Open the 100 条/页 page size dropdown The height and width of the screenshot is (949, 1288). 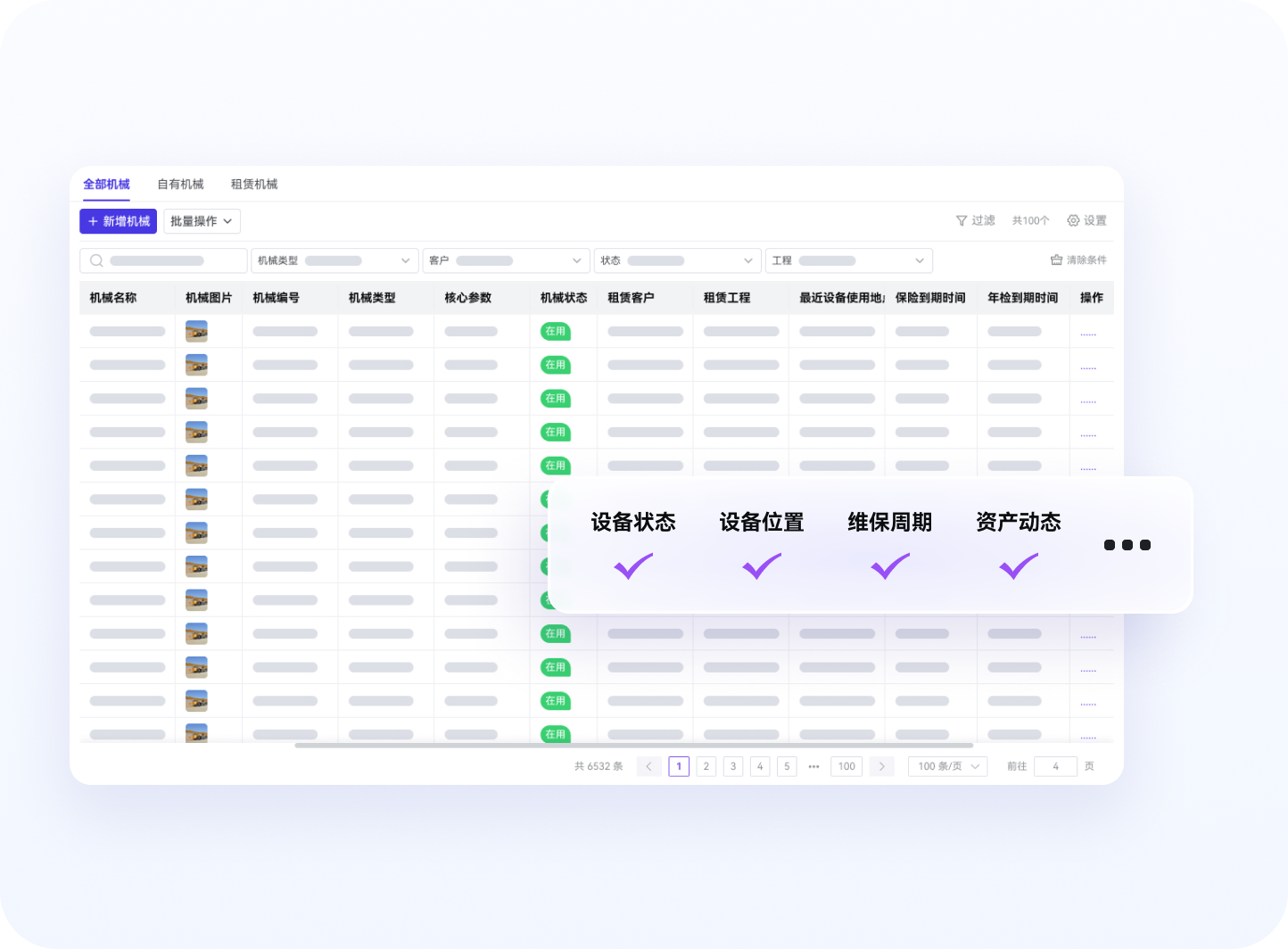coord(947,766)
